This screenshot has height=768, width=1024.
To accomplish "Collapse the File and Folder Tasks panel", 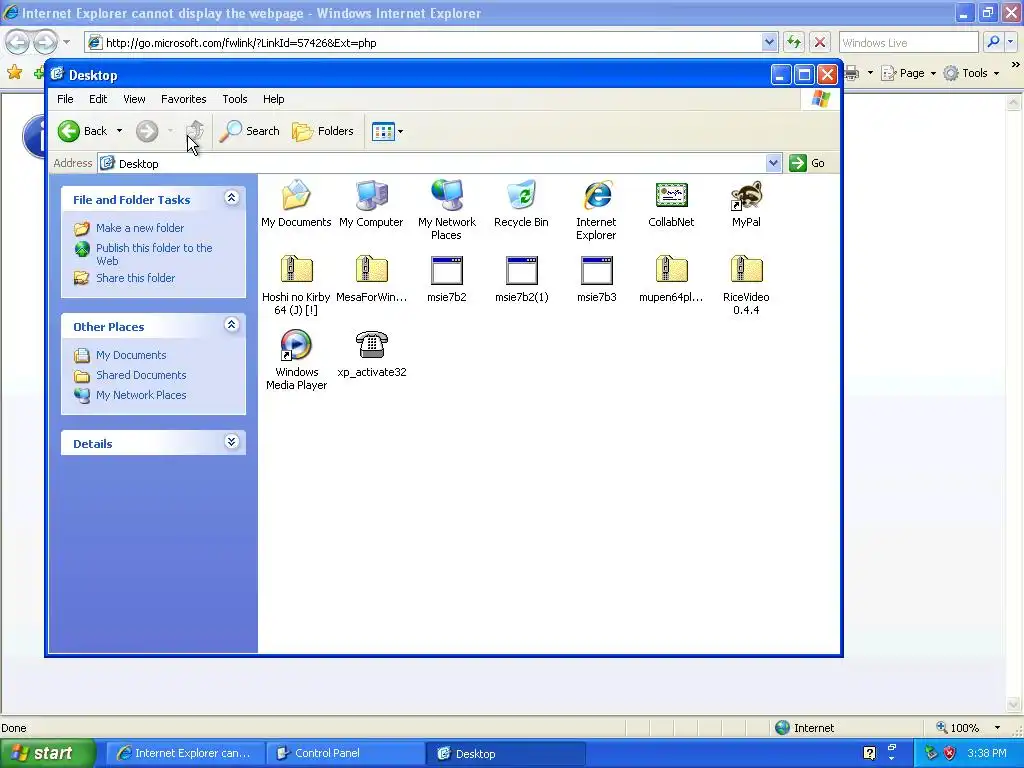I will [x=231, y=198].
